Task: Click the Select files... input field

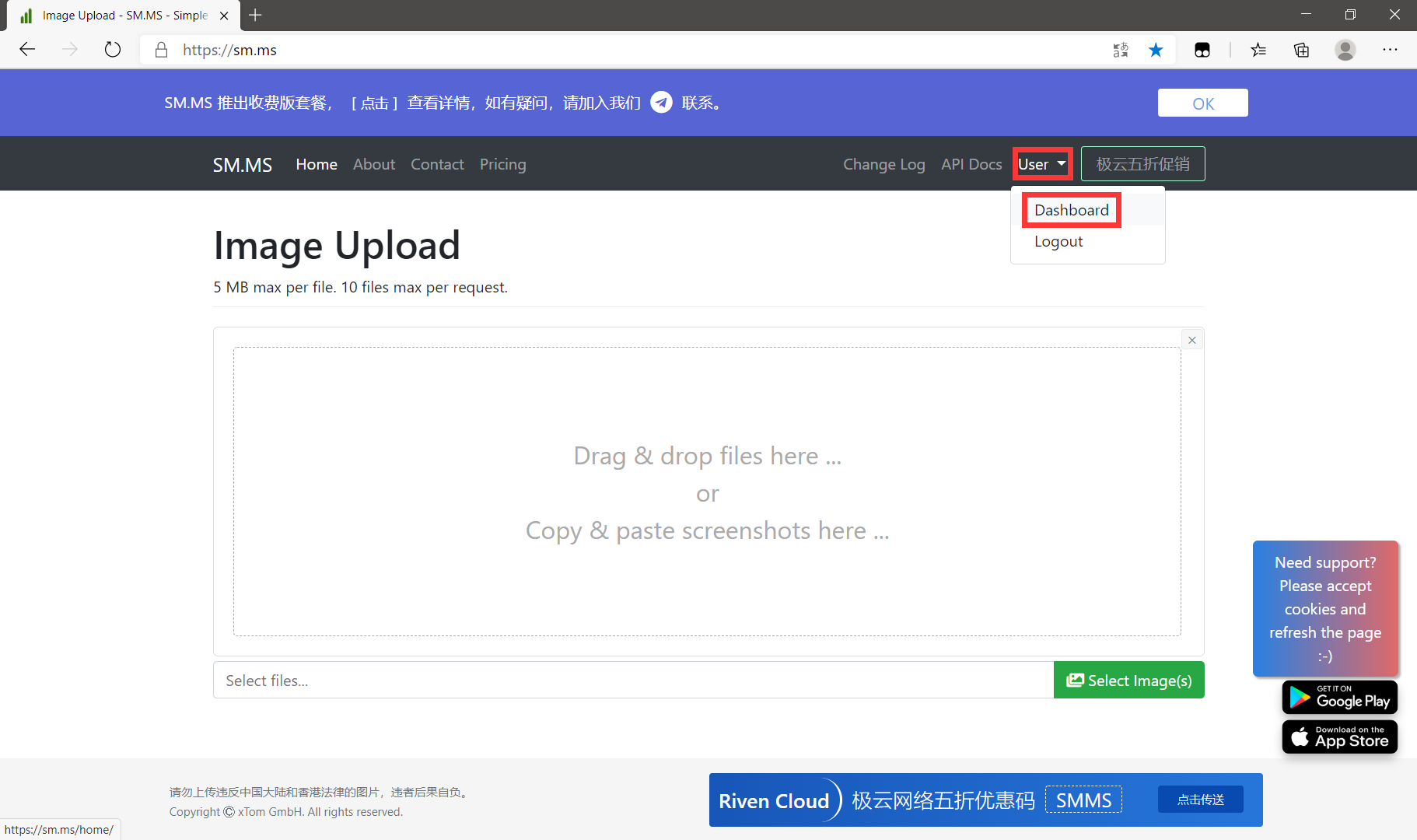Action: click(633, 681)
